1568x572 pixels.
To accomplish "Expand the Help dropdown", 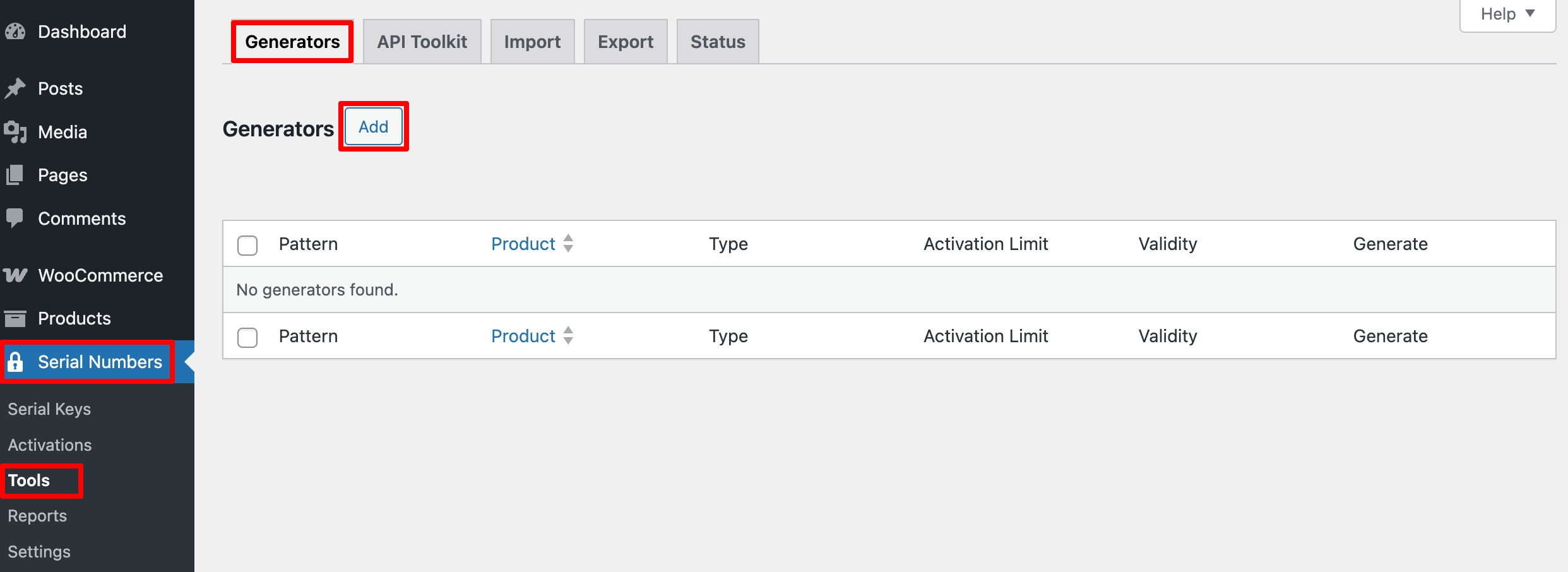I will [x=1507, y=14].
